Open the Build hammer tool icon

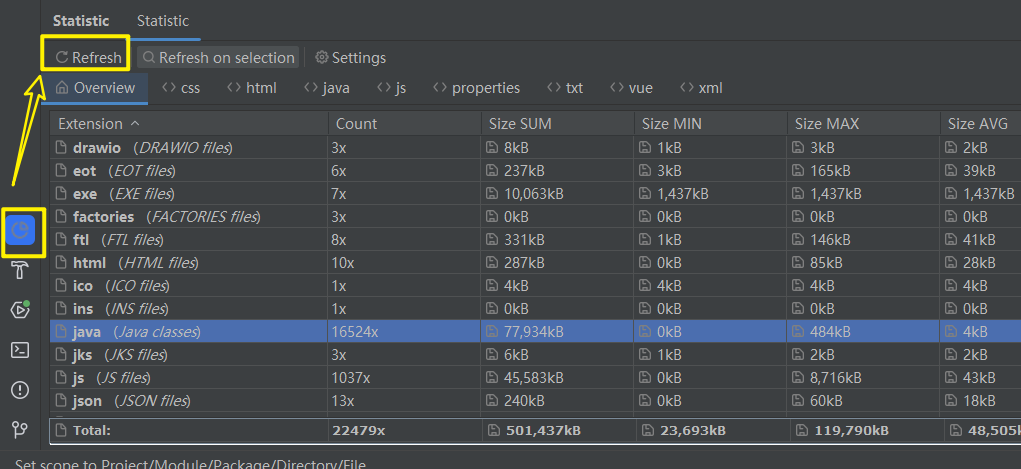tap(20, 270)
